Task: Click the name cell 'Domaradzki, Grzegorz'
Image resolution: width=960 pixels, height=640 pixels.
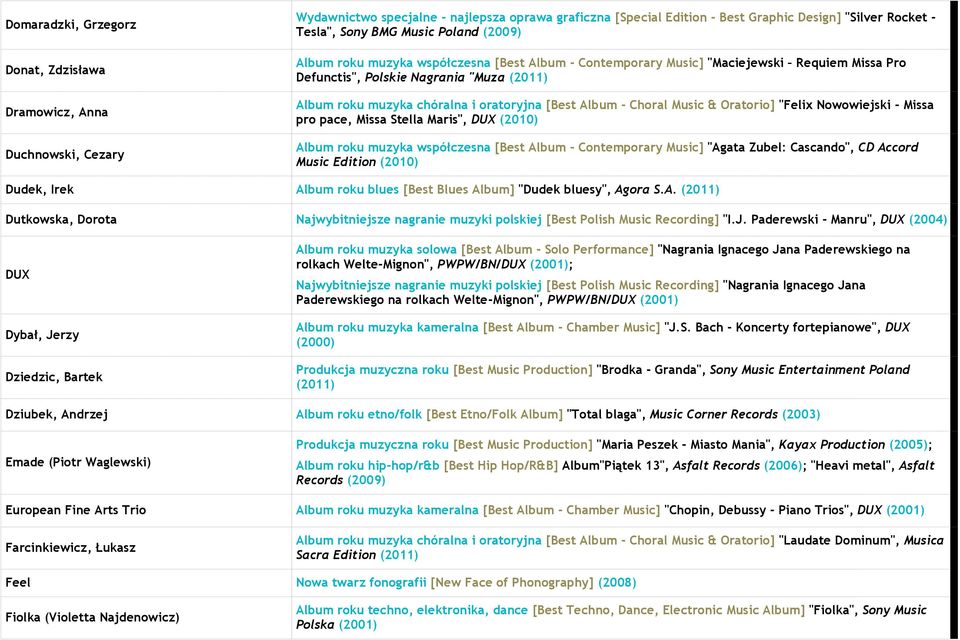Action: pyautogui.click(x=146, y=24)
